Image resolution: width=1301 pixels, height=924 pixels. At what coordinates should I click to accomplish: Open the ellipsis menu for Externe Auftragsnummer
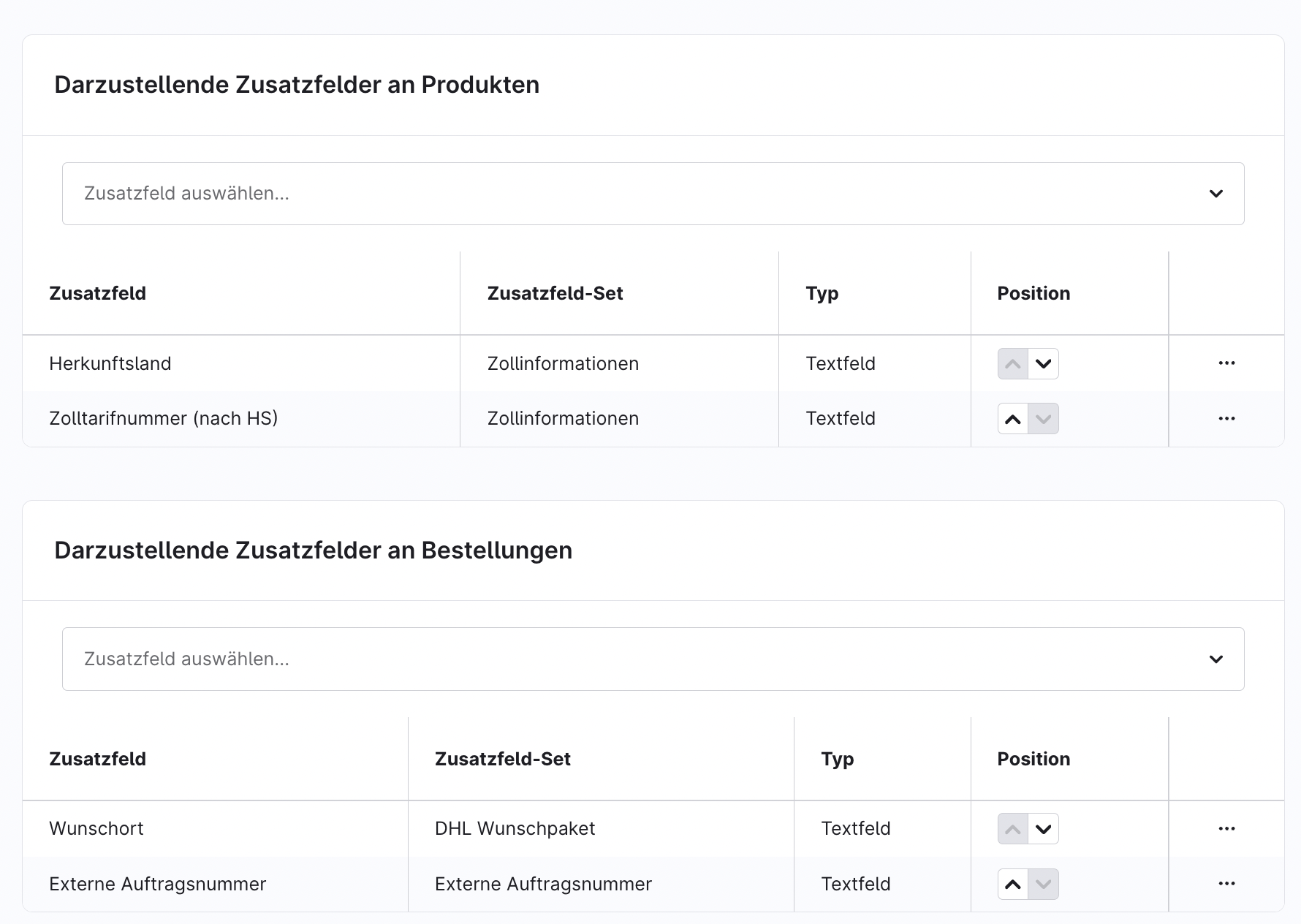[1226, 884]
